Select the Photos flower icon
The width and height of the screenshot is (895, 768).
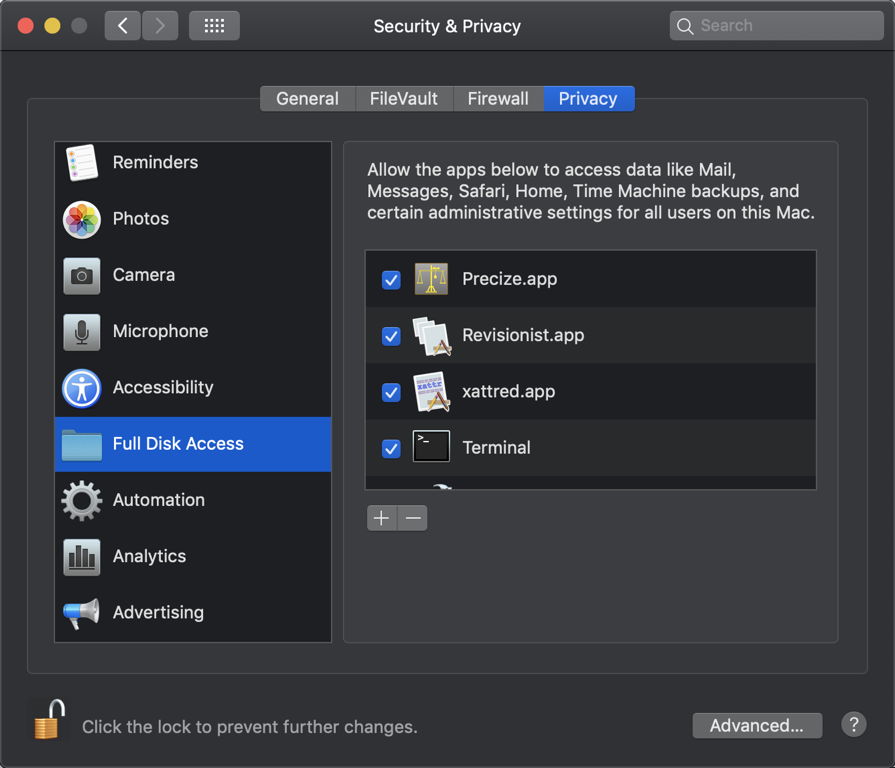tap(82, 219)
